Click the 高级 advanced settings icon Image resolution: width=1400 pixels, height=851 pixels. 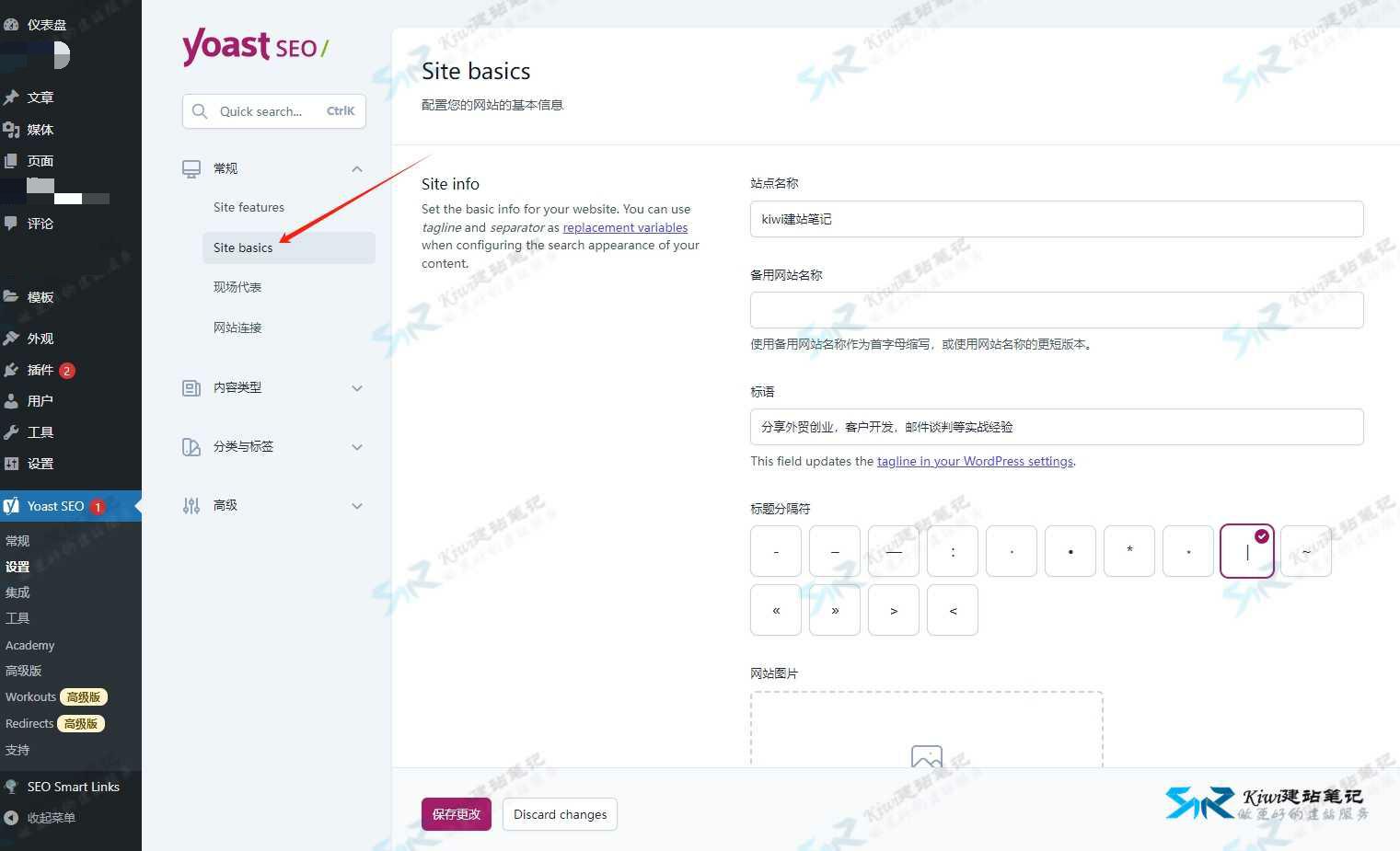click(x=191, y=505)
